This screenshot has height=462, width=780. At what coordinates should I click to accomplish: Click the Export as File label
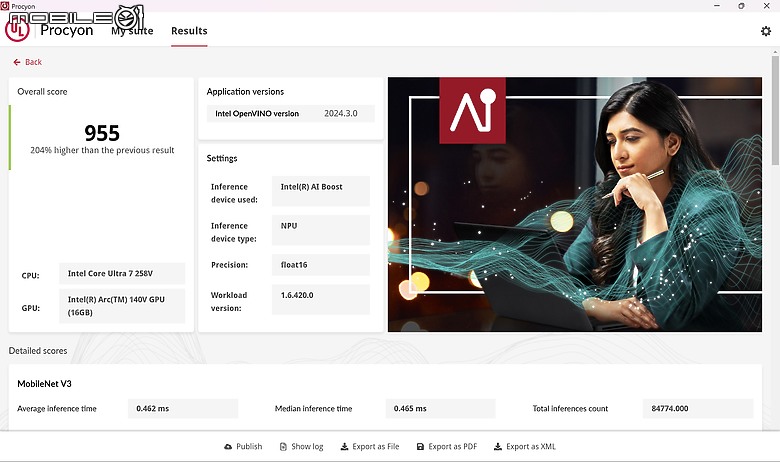coord(376,447)
